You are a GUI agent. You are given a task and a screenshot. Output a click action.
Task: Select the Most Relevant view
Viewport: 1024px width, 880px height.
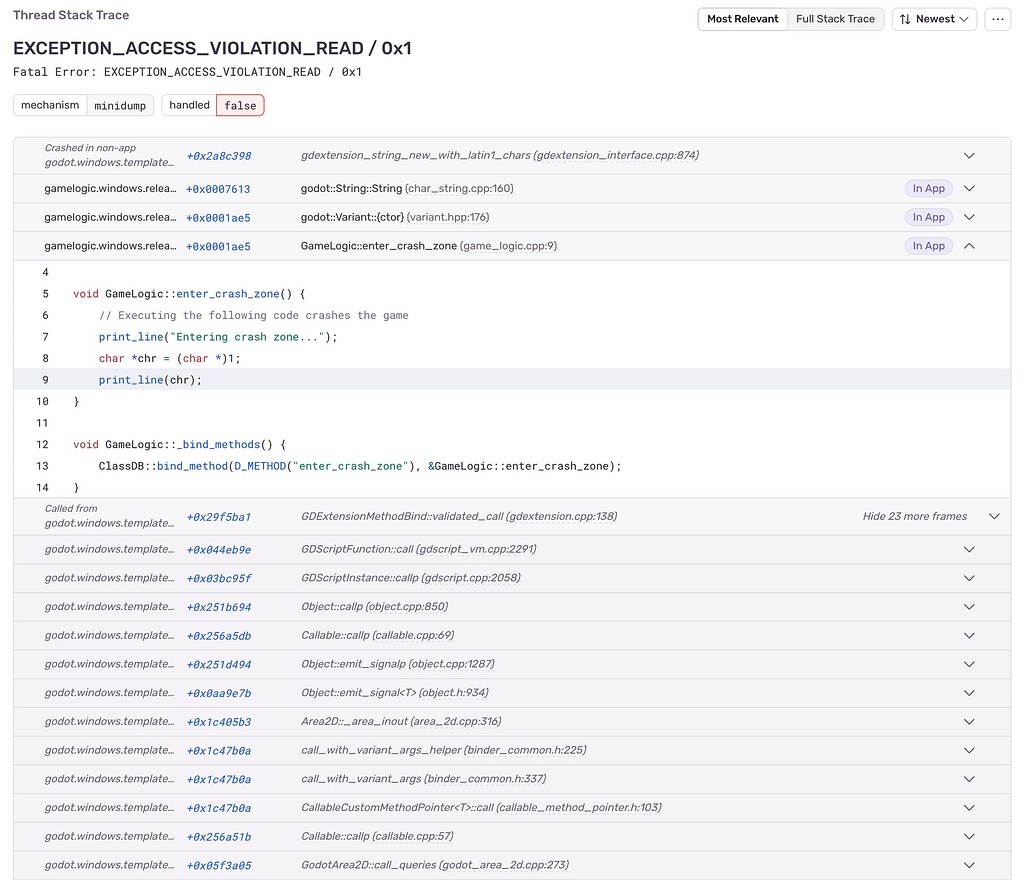point(742,18)
